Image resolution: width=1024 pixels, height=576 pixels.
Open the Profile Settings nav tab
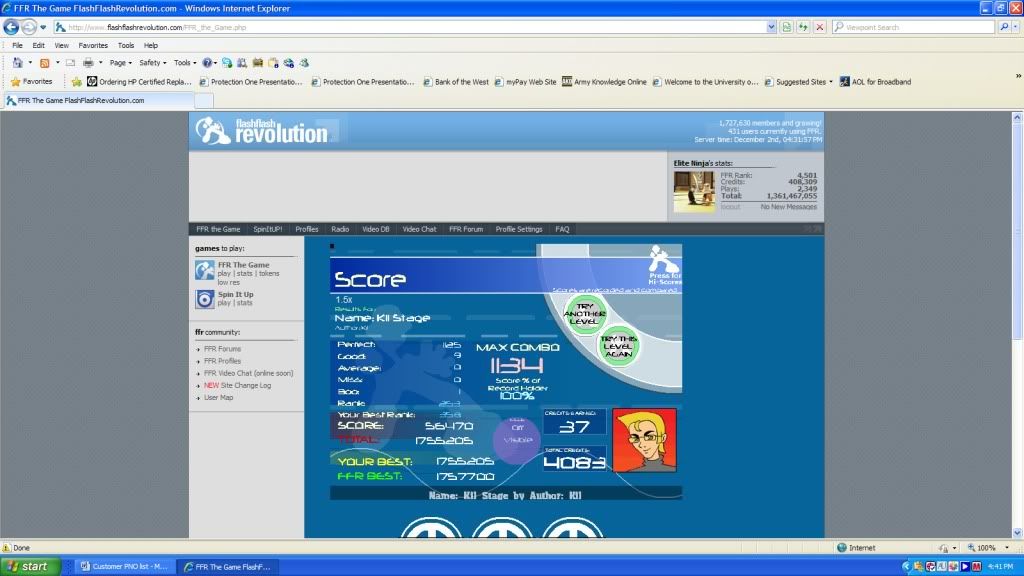[518, 229]
